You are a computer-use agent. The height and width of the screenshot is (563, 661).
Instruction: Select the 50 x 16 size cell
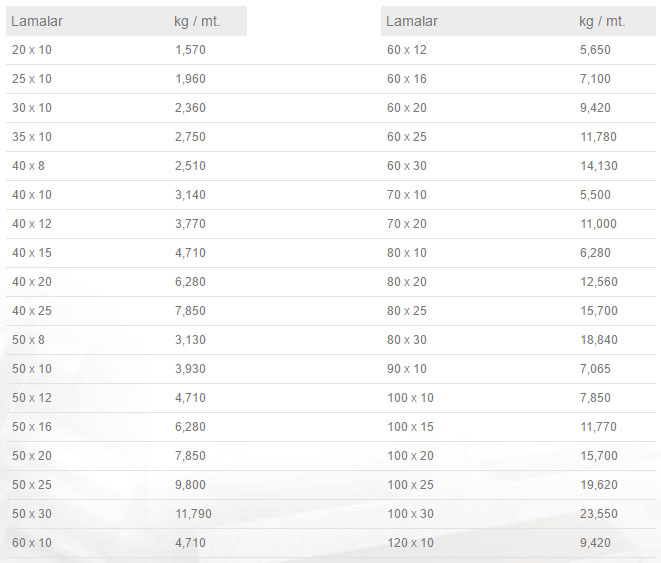pos(31,427)
